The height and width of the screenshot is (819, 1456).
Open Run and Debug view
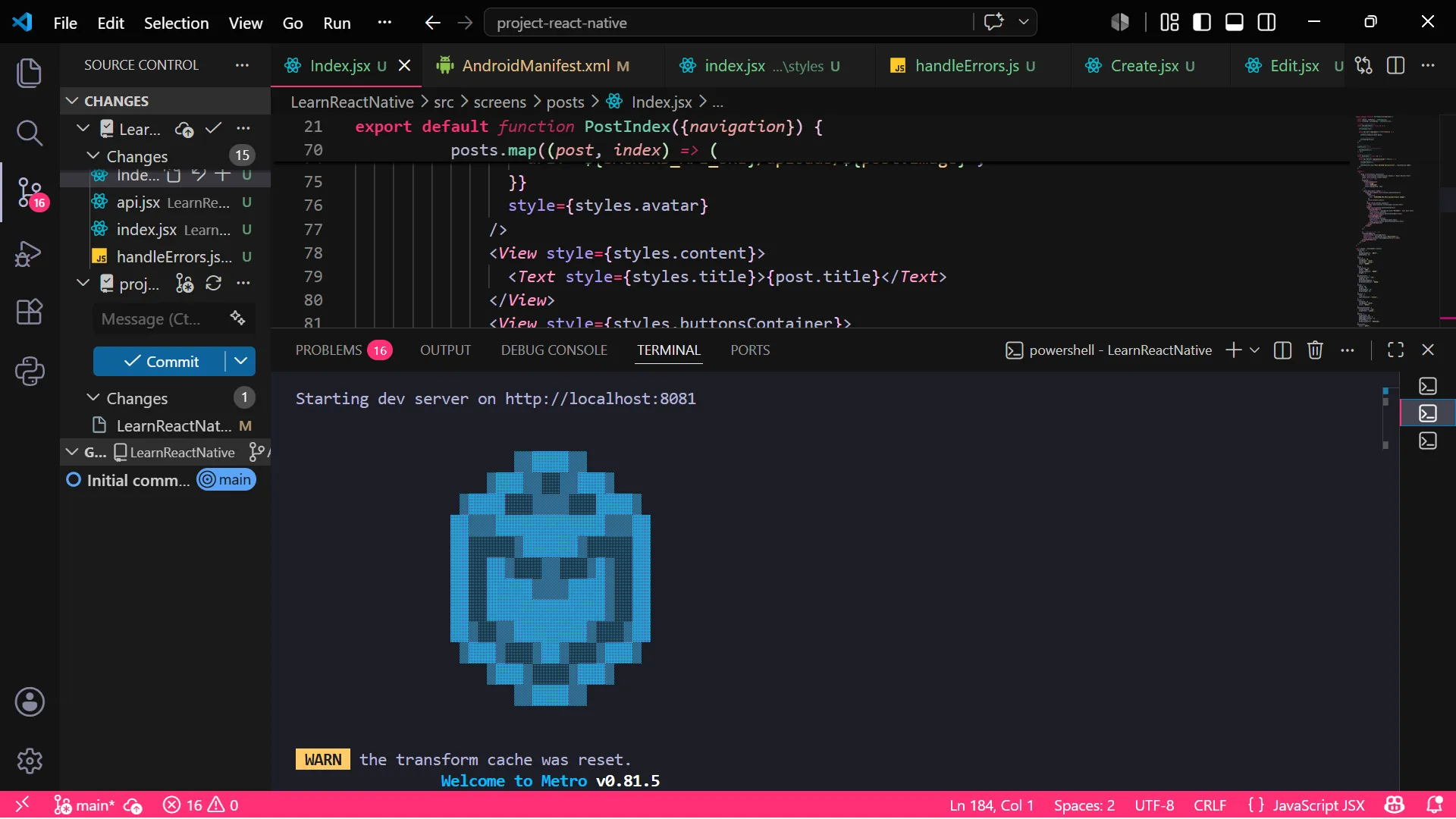tap(29, 253)
